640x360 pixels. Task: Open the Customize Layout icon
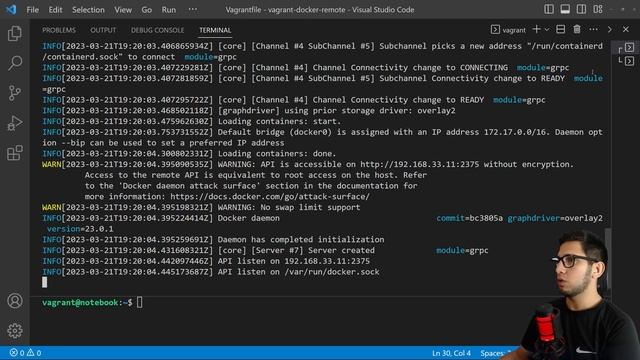pyautogui.click(x=598, y=9)
